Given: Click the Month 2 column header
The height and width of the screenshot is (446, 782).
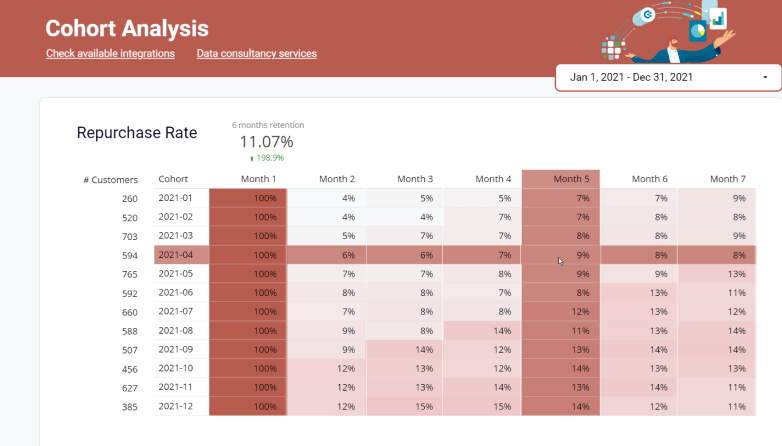Looking at the screenshot, I should coord(337,179).
